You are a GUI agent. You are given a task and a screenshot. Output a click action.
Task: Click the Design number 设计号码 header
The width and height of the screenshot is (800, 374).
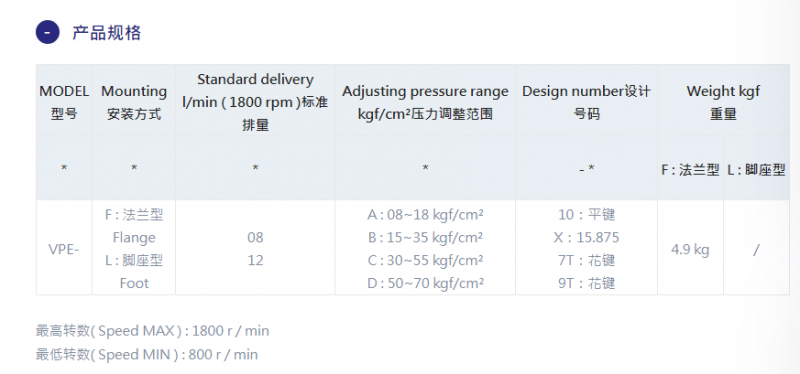(x=586, y=102)
